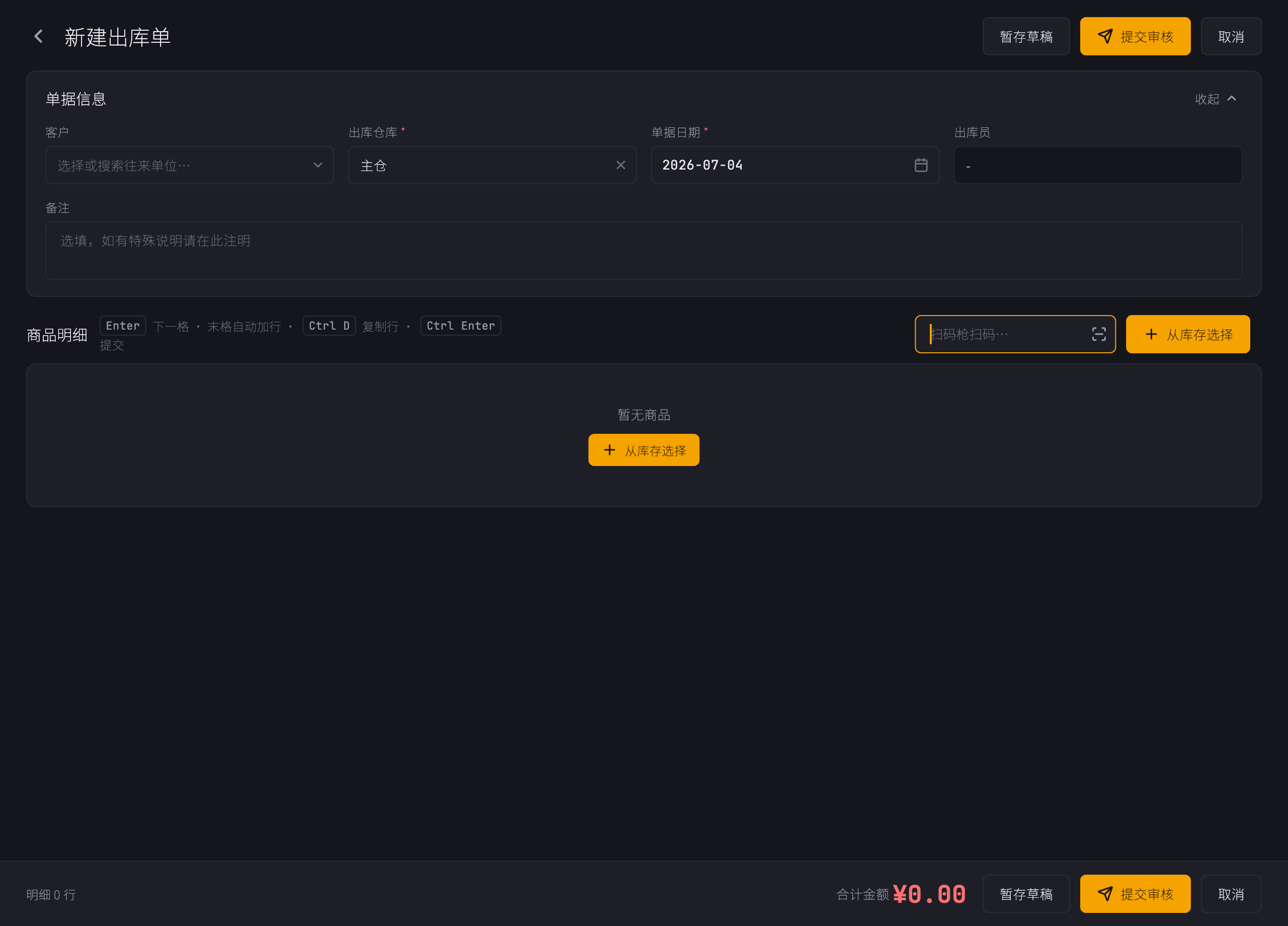Image resolution: width=1288 pixels, height=926 pixels.
Task: Click top 暂存草稿 button
Action: pyautogui.click(x=1026, y=37)
